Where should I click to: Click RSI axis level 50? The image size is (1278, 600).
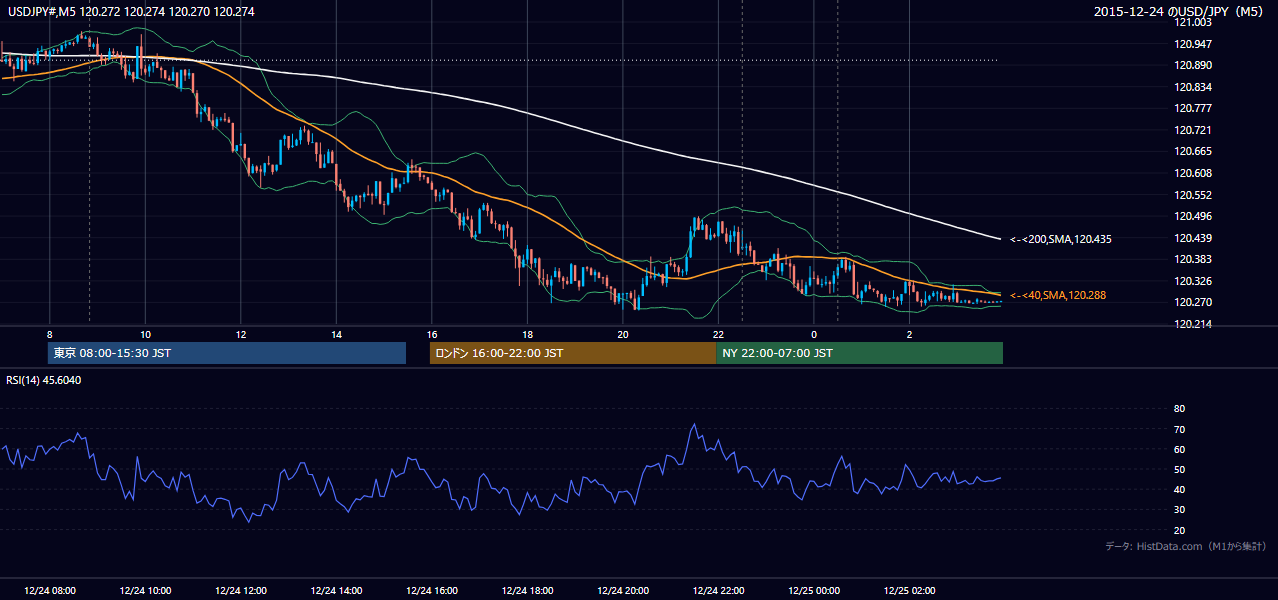pyautogui.click(x=1179, y=469)
